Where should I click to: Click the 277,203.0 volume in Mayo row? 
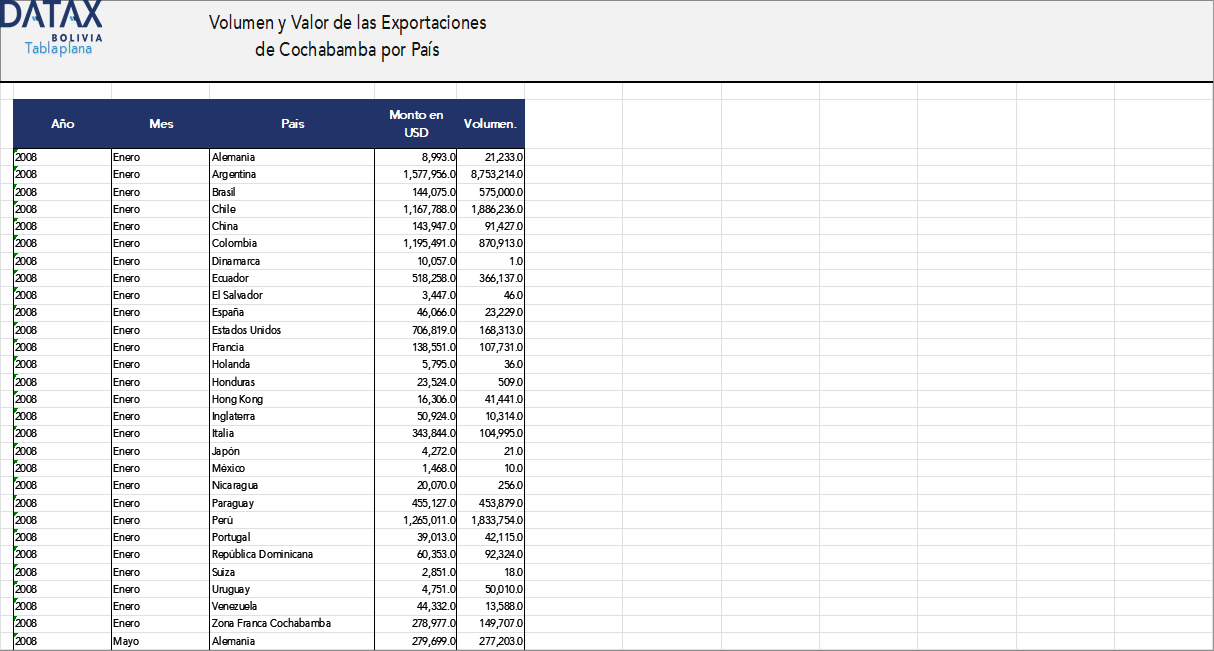pos(491,641)
